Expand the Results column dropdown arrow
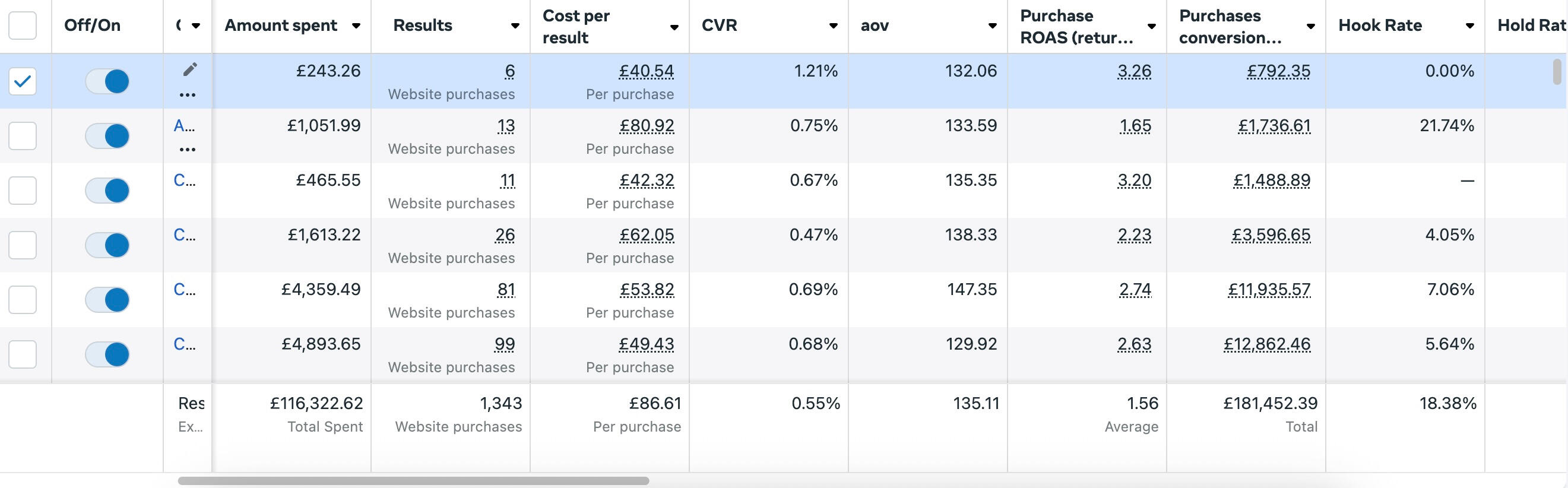The height and width of the screenshot is (488, 1568). tap(515, 26)
